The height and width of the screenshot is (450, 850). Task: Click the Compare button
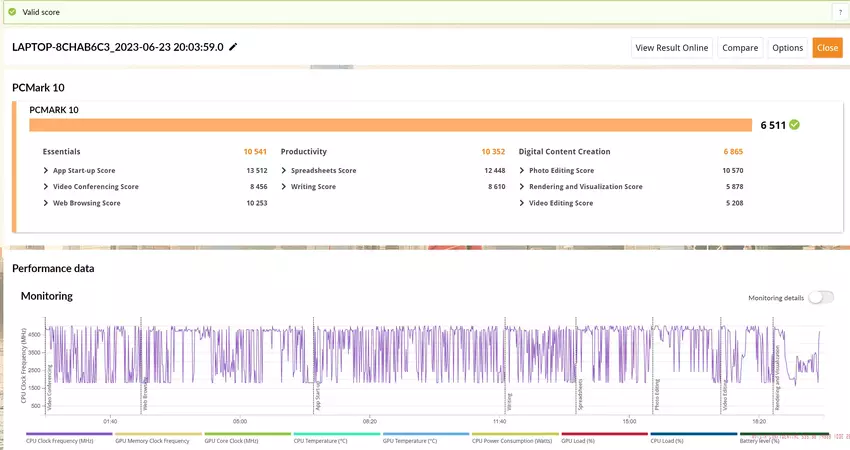[x=740, y=47]
